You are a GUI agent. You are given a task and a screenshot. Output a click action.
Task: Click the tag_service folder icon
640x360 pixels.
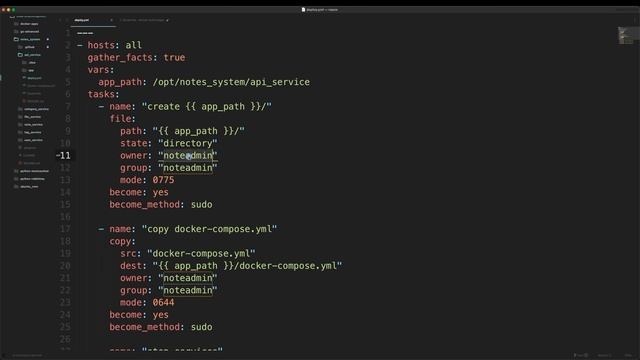(x=20, y=132)
